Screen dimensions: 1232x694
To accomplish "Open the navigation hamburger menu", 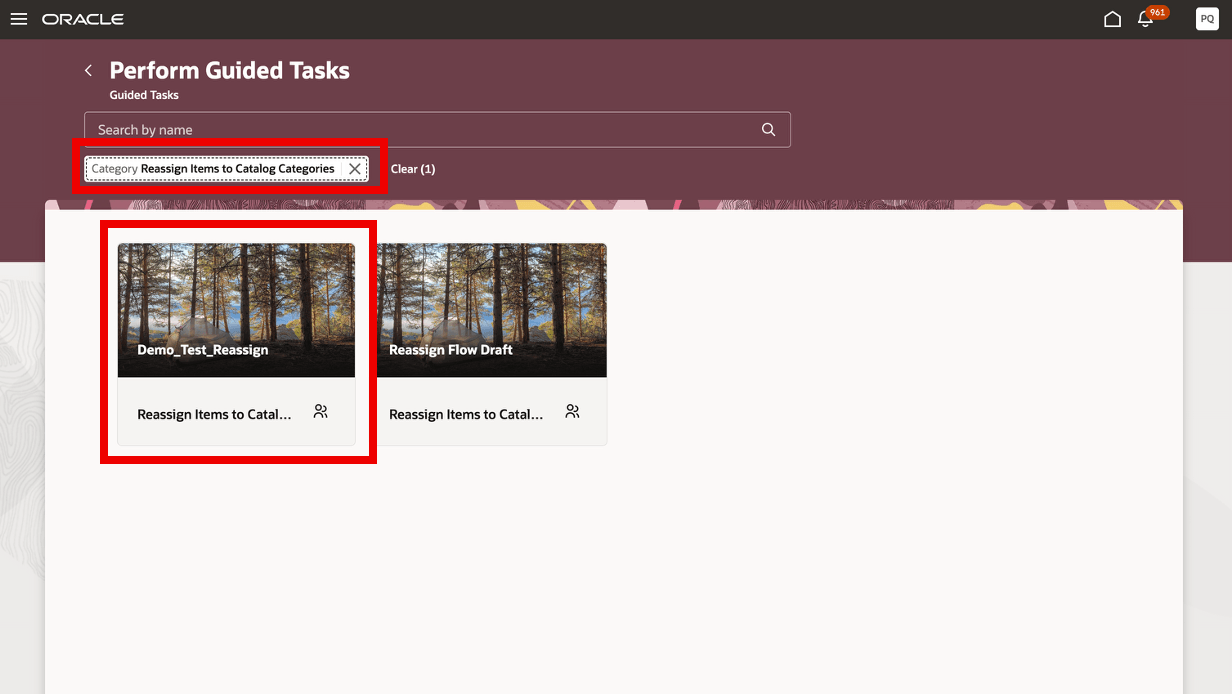I will (18, 18).
